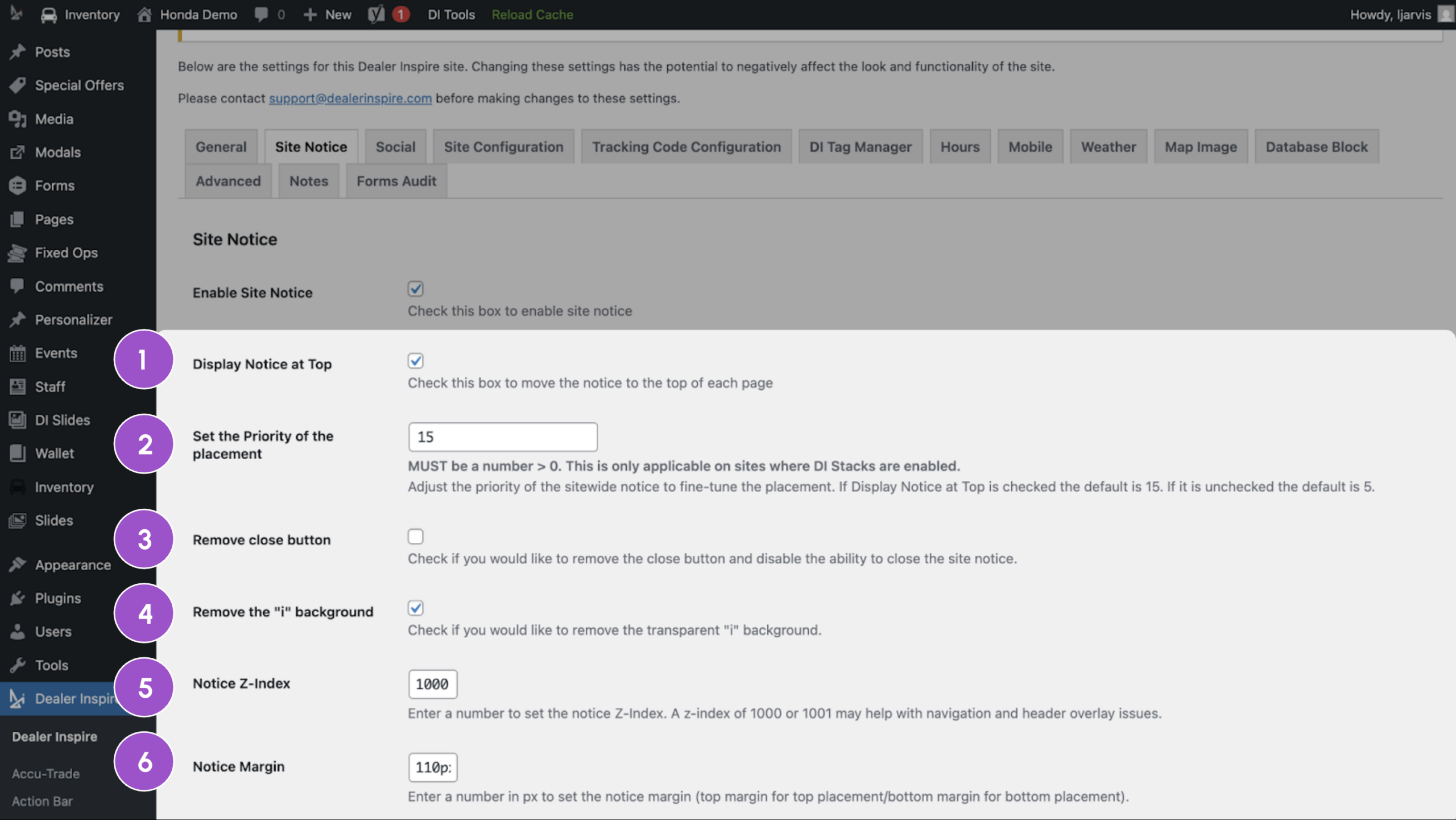The image size is (1456, 820).
Task: Click Reload Cache in the admin bar
Action: pyautogui.click(x=532, y=15)
